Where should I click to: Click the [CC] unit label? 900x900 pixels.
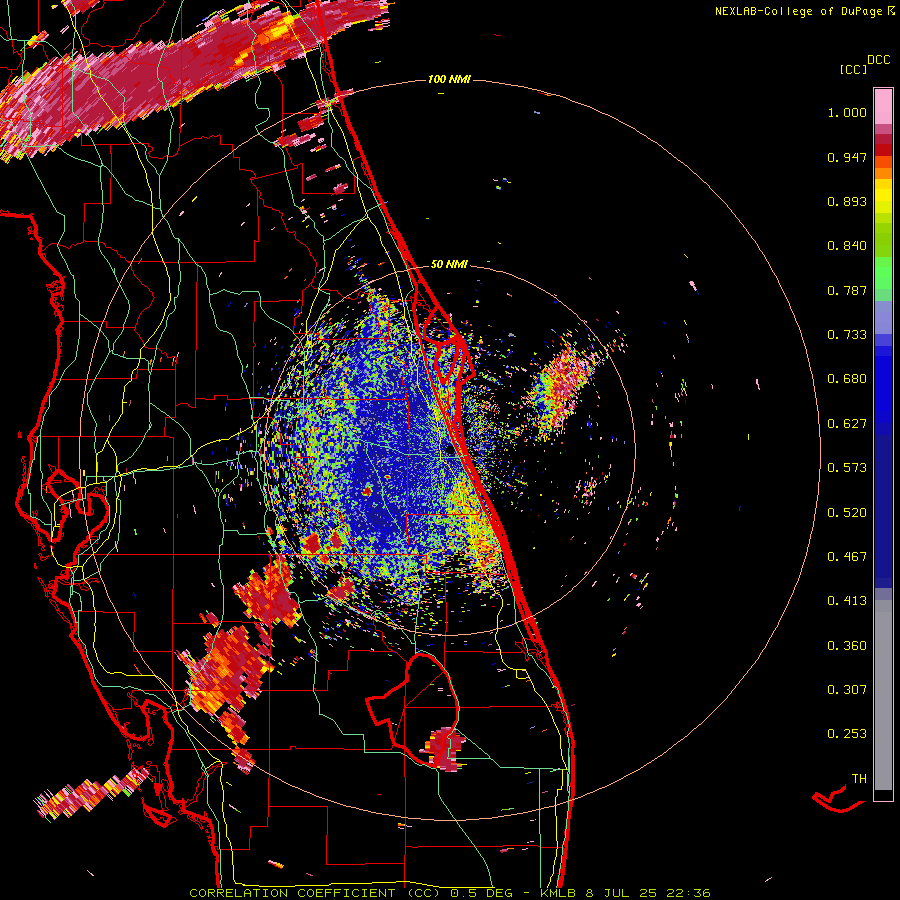tap(853, 69)
